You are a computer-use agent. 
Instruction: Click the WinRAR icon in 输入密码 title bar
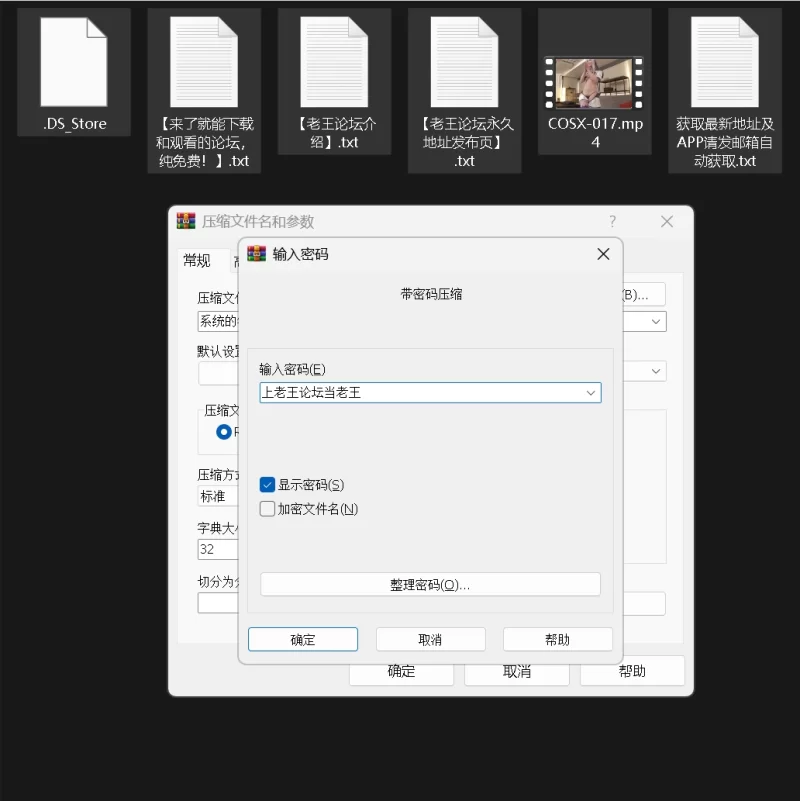(257, 254)
